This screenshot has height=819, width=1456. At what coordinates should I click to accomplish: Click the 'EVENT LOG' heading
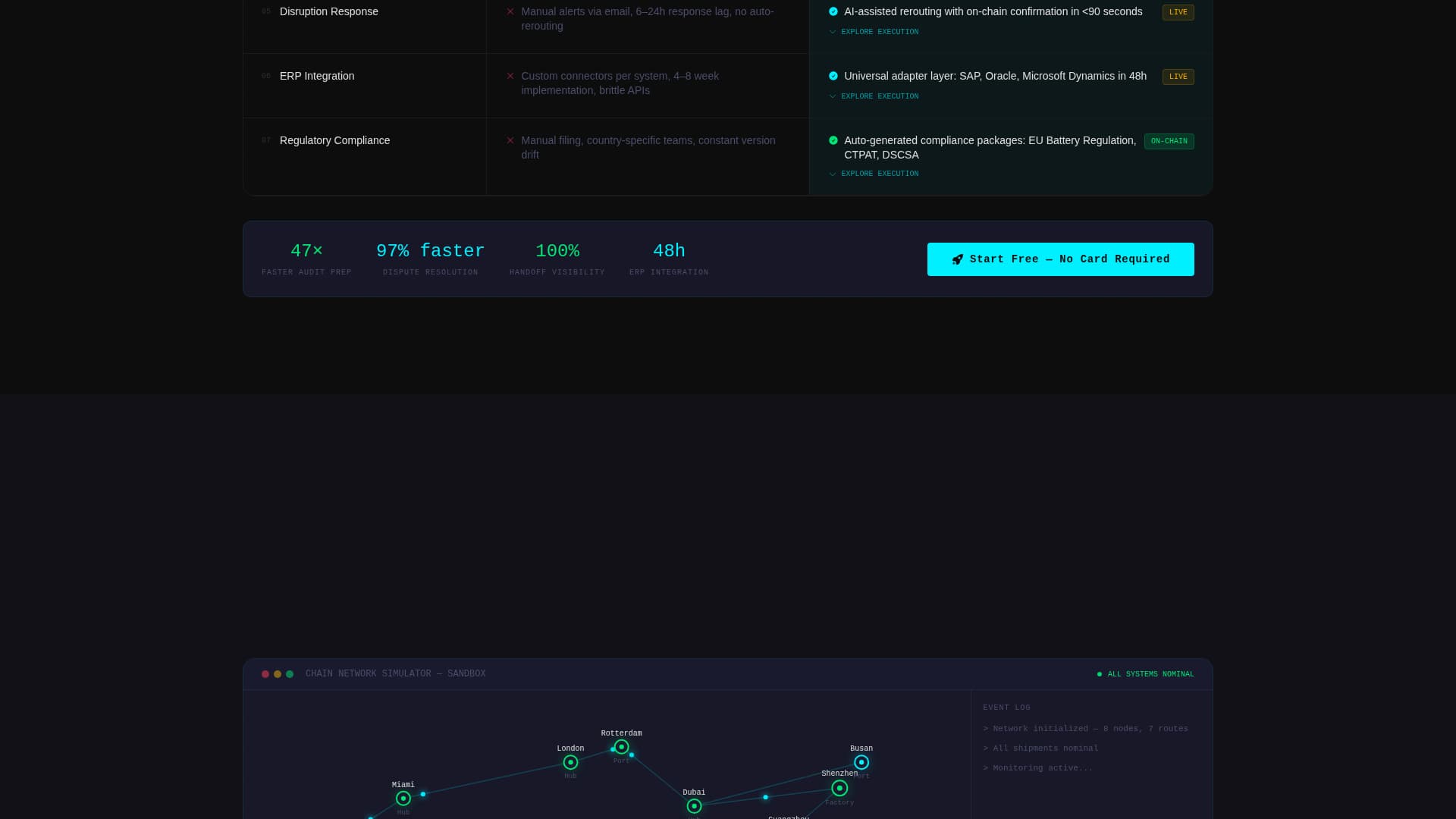click(x=1007, y=708)
